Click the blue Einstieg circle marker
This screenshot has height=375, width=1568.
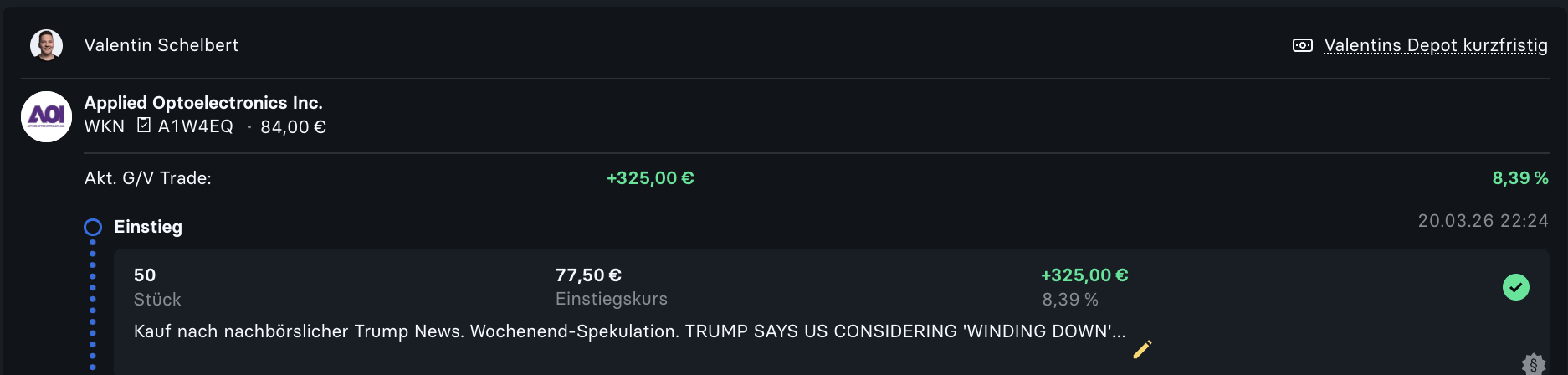(x=93, y=227)
